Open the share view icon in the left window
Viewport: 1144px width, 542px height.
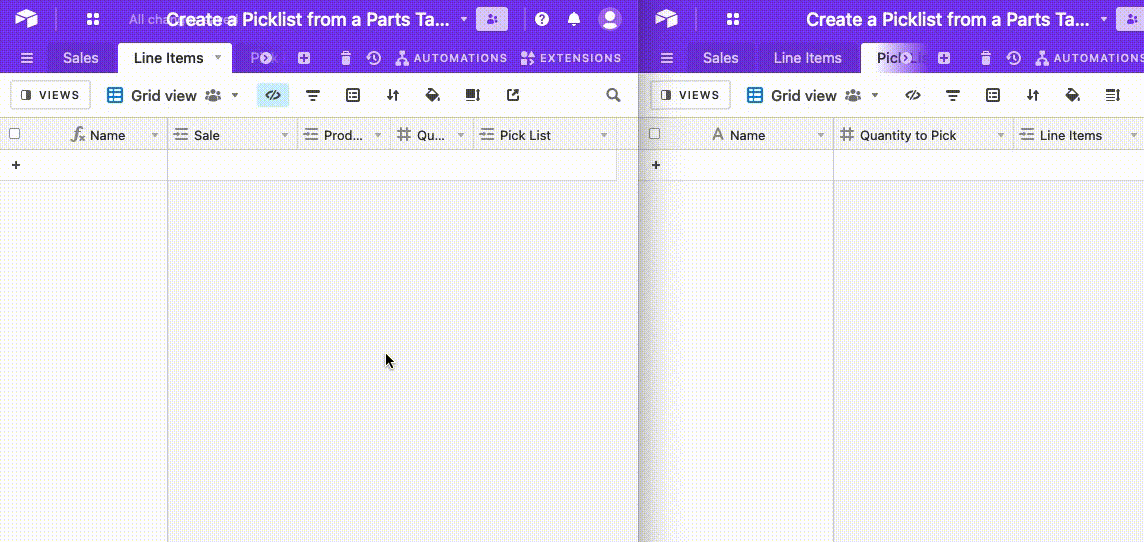tap(513, 96)
